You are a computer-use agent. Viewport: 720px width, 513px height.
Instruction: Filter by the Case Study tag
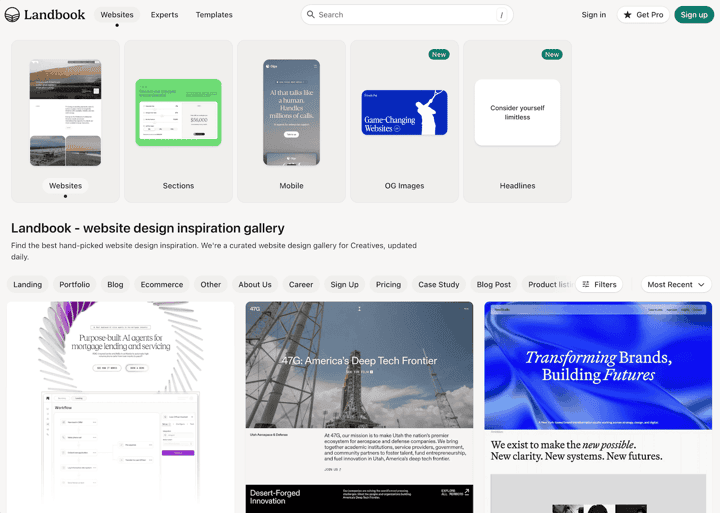(439, 284)
